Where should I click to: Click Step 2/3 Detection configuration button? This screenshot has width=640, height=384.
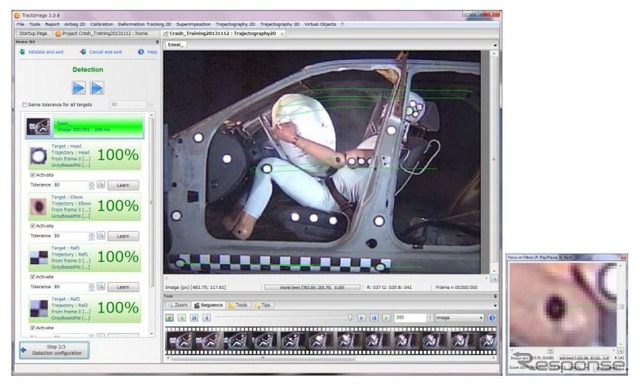tap(54, 350)
